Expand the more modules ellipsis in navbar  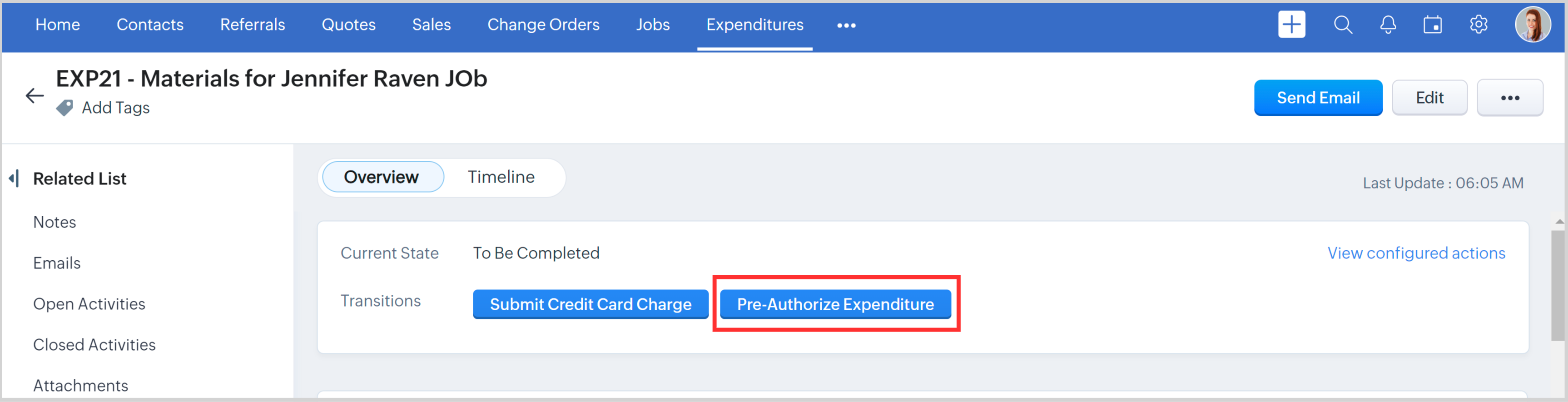tap(846, 25)
